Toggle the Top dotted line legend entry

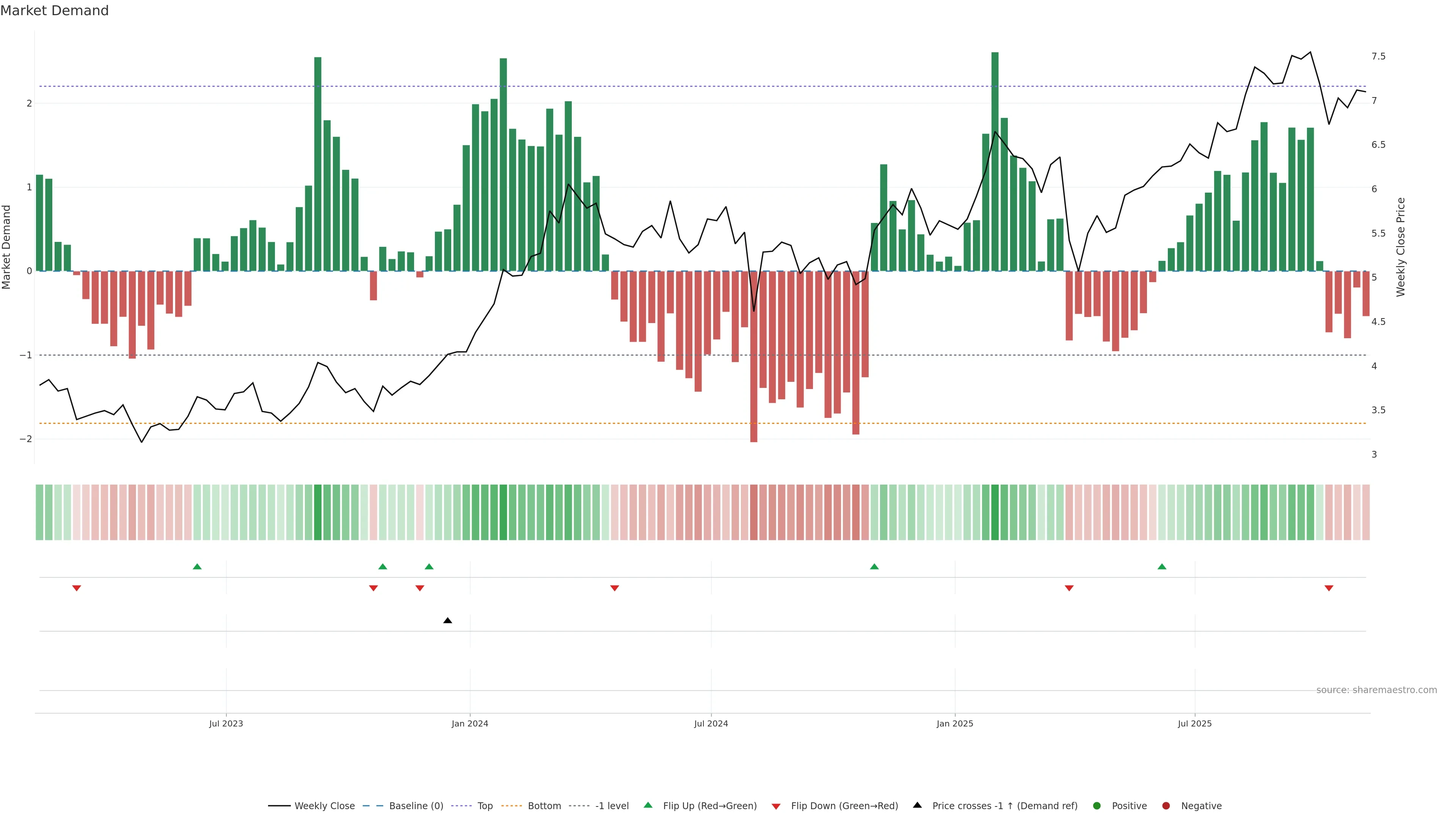pos(485,806)
